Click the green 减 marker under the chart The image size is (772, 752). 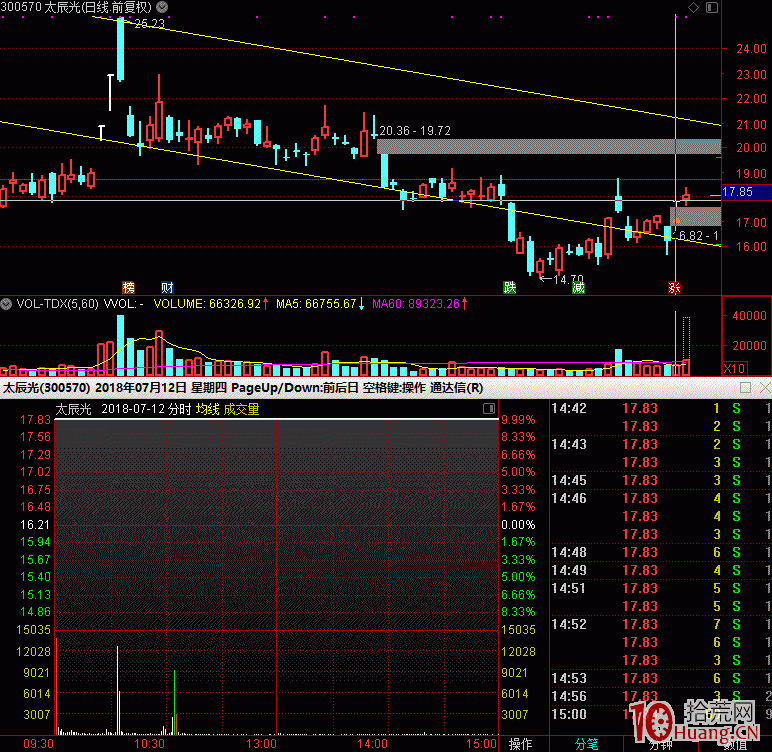point(579,288)
